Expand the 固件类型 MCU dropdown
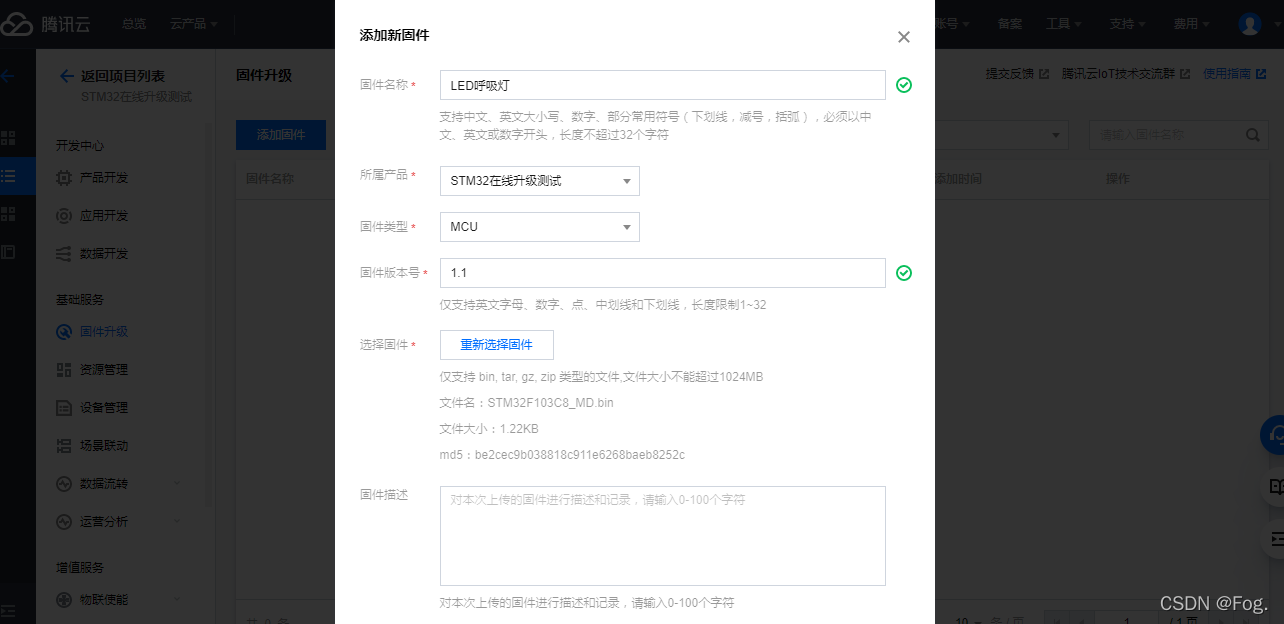 pos(539,227)
